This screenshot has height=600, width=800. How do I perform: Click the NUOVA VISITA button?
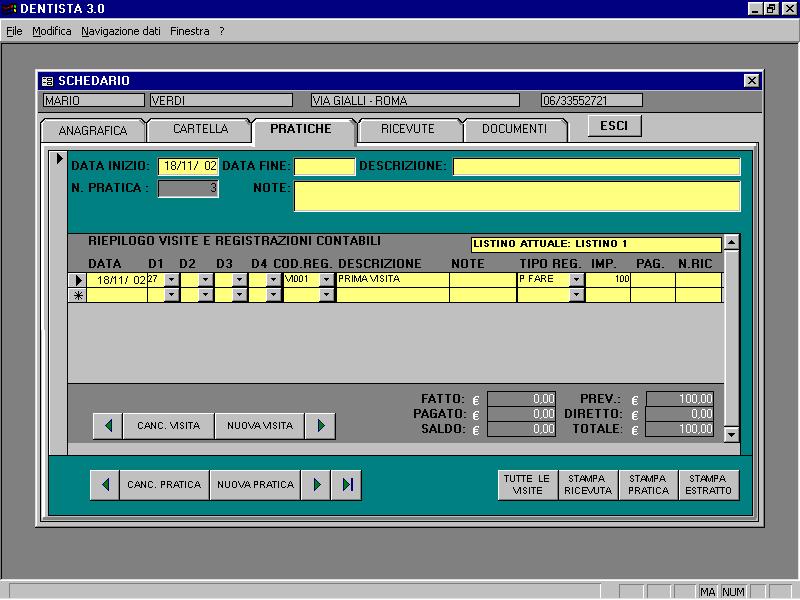tap(260, 426)
